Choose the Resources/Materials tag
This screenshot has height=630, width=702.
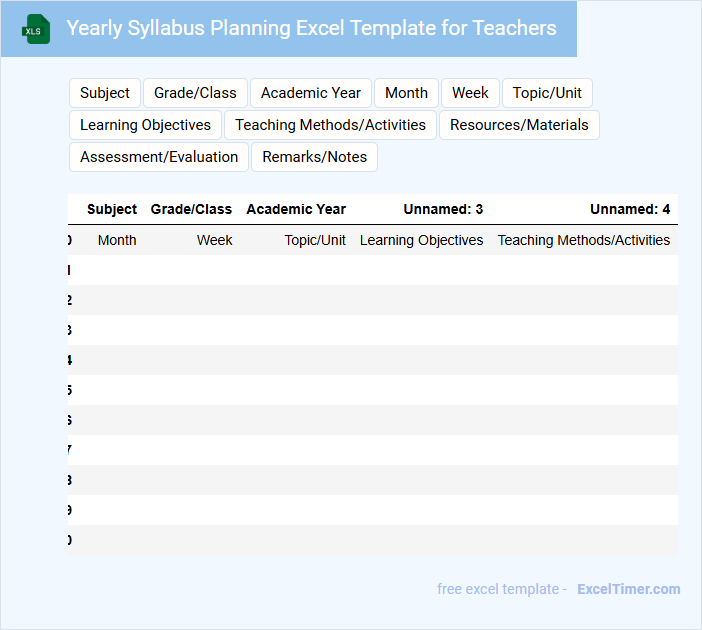coord(519,125)
